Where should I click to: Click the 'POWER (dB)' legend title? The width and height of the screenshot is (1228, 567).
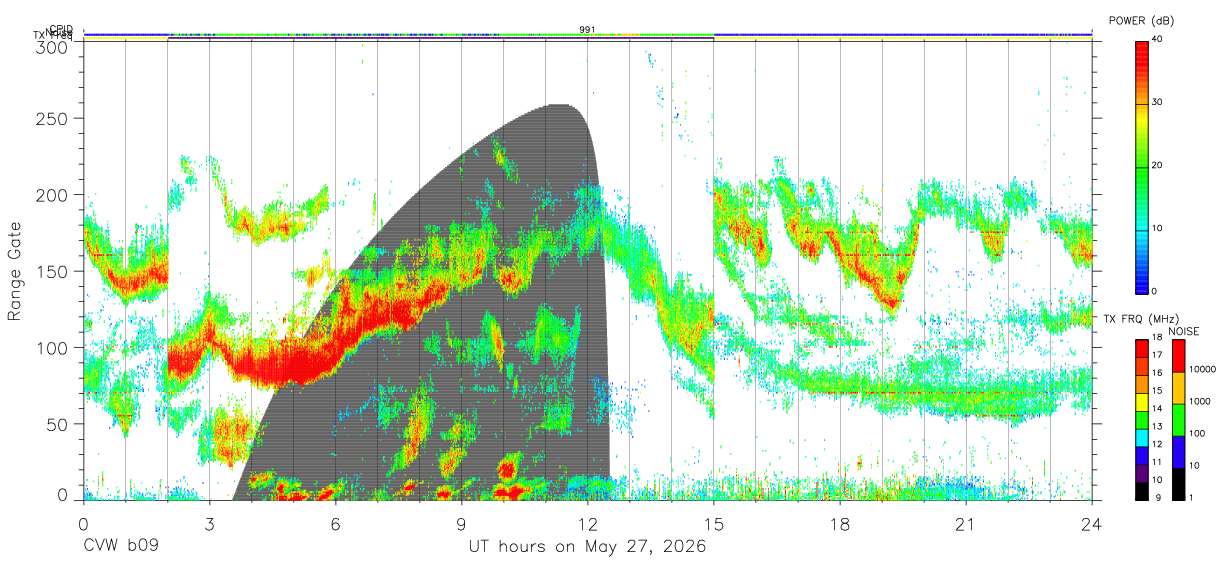[1142, 21]
